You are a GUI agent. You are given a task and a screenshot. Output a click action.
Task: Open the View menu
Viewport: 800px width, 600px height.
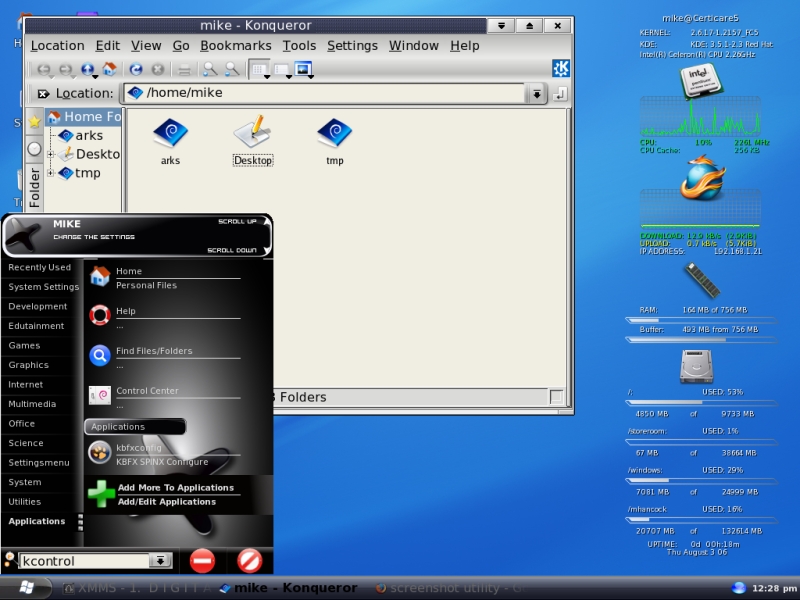146,46
